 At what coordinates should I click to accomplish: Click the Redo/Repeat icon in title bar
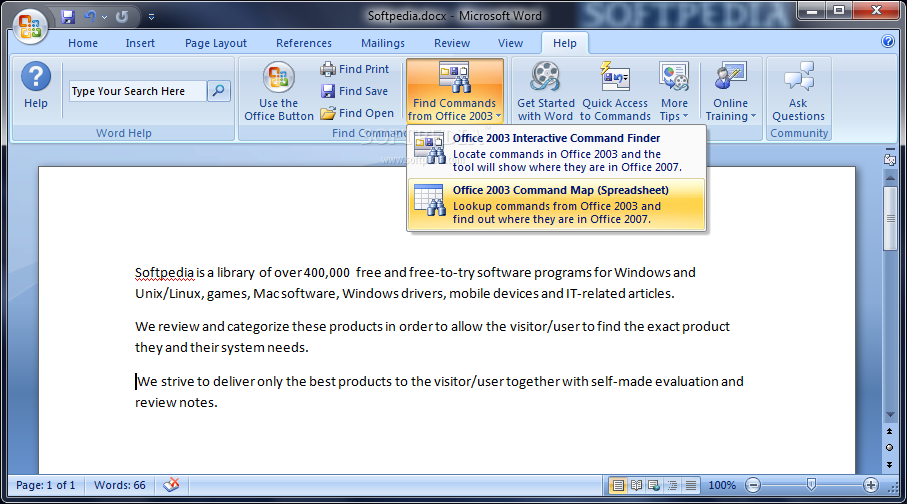point(121,17)
